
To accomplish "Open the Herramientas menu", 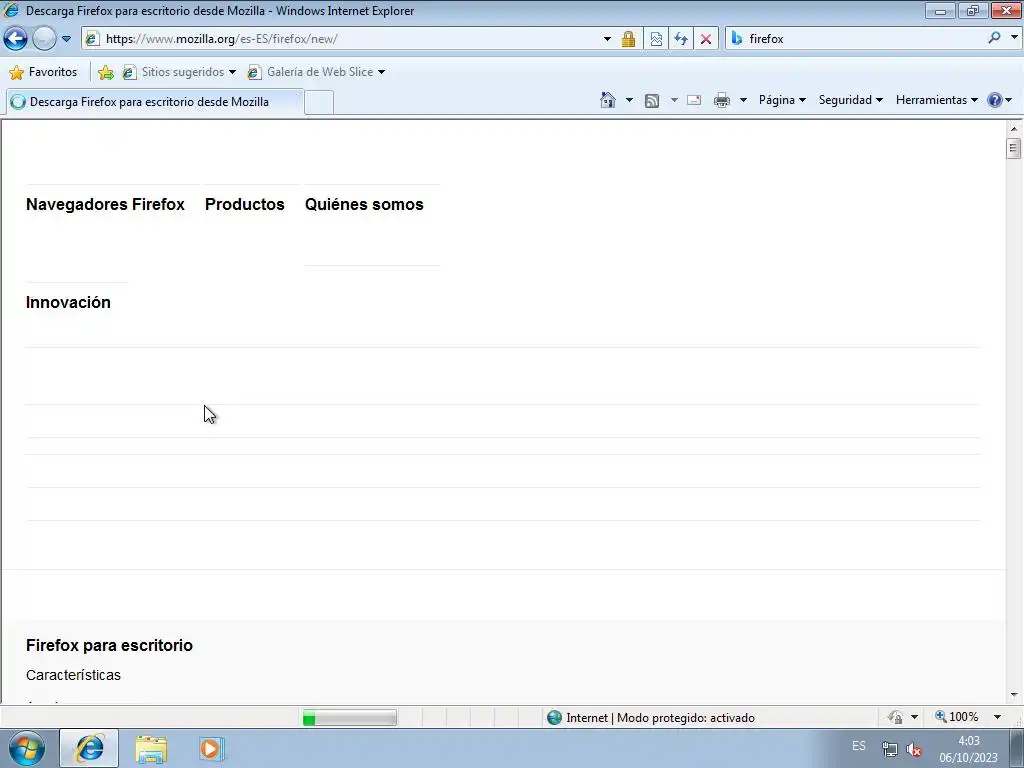I will coord(936,100).
